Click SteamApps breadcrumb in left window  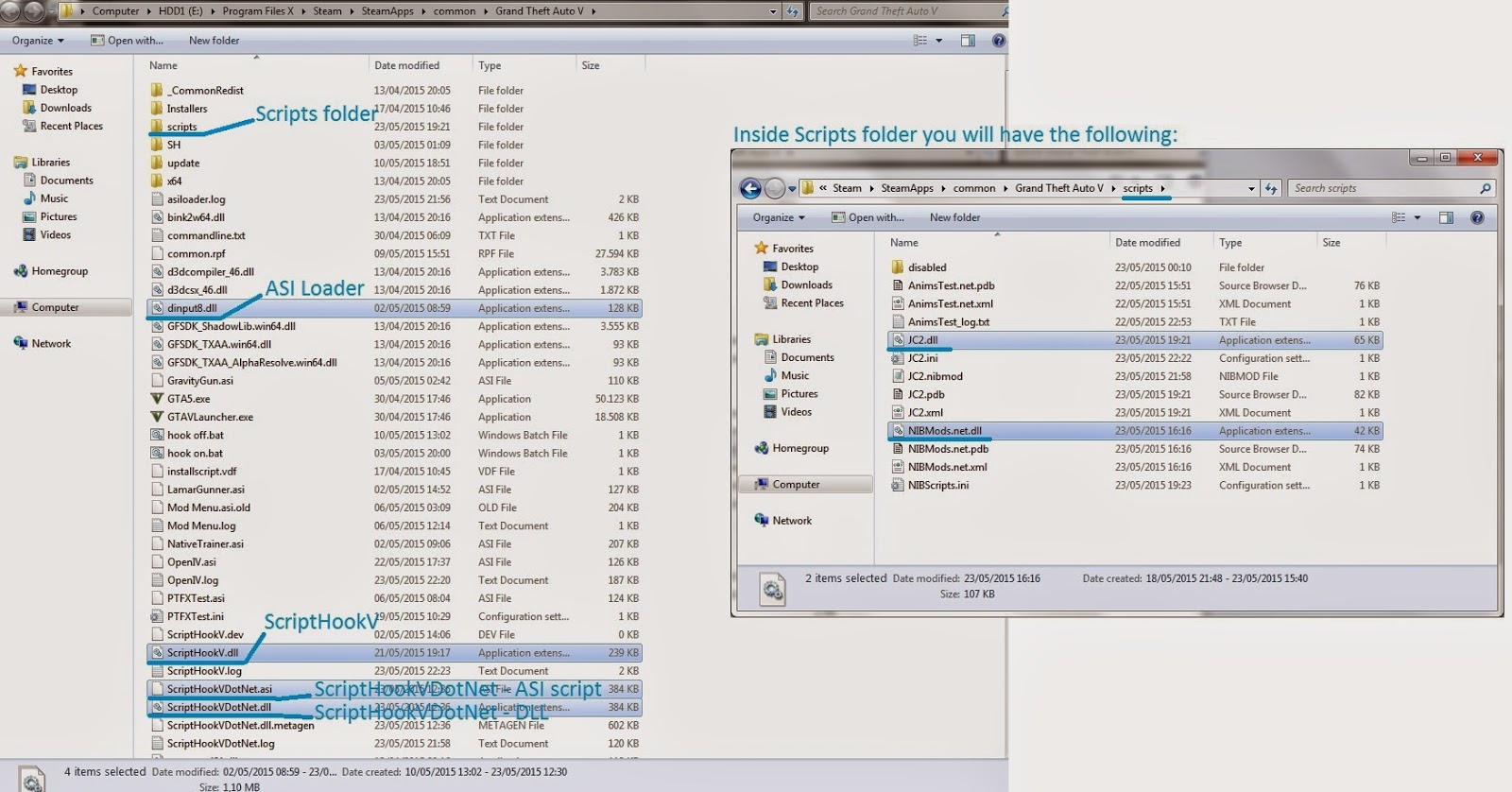pyautogui.click(x=387, y=11)
